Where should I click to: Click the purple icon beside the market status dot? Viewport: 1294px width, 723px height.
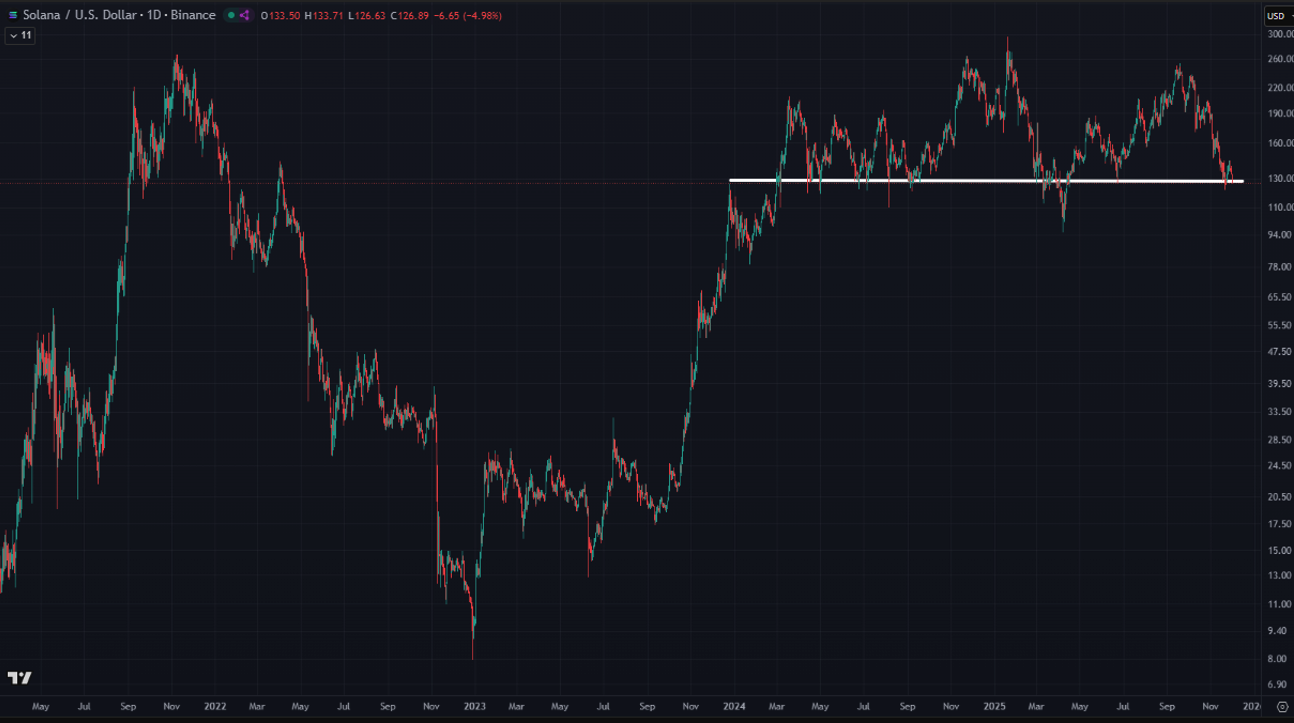[x=245, y=16]
